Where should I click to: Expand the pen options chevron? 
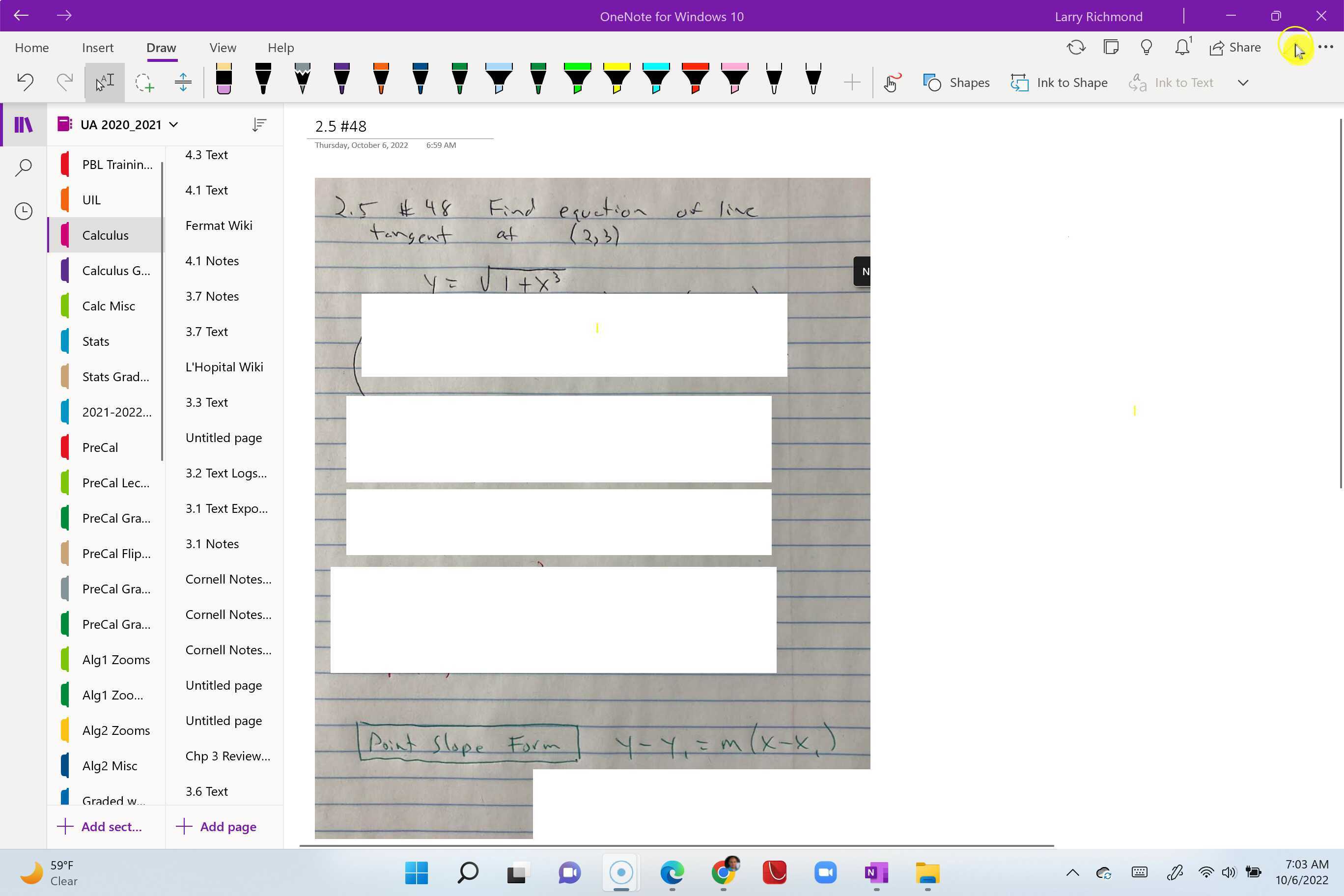(x=1243, y=83)
